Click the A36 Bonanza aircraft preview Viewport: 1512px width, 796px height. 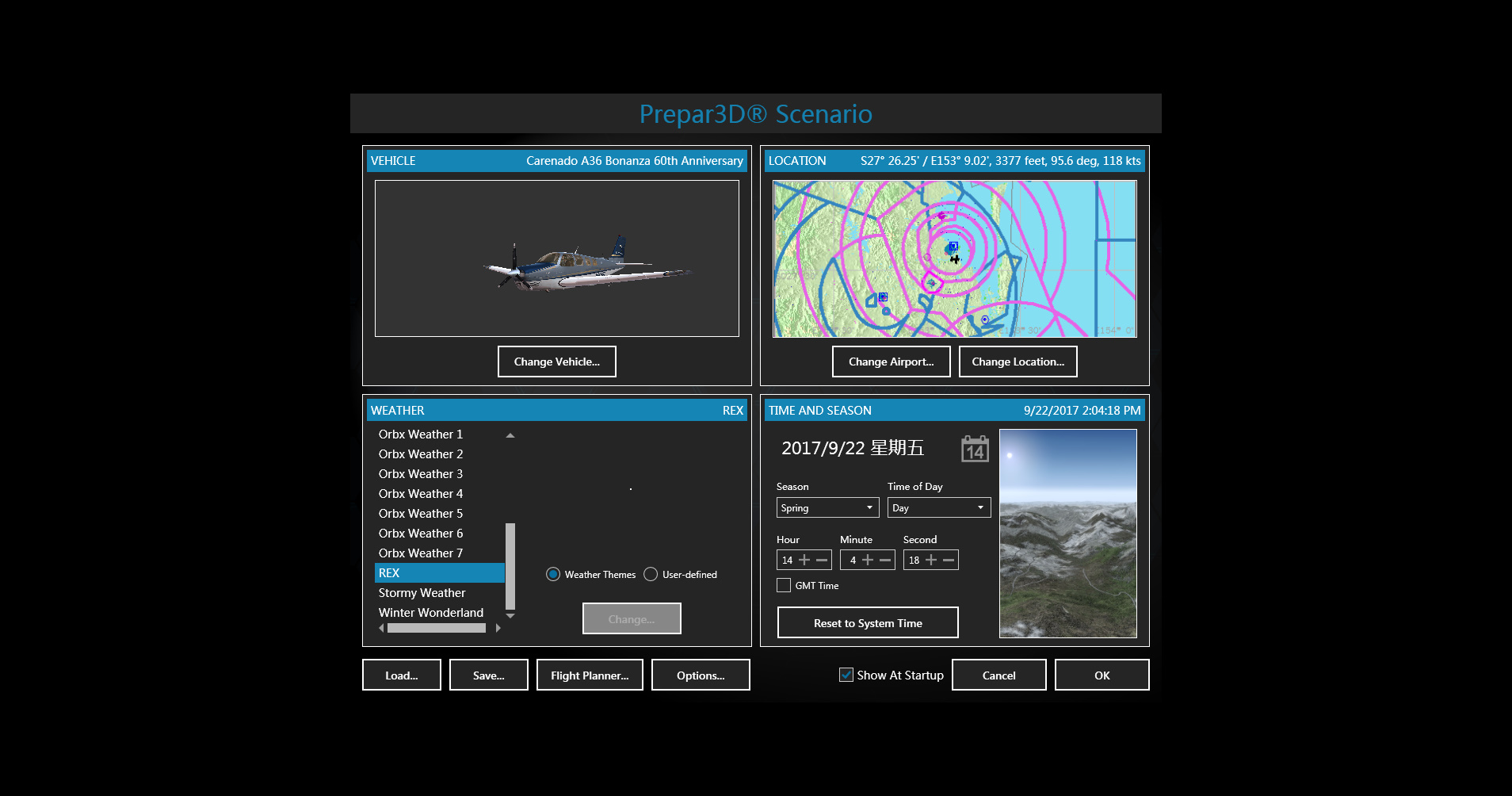(x=556, y=258)
